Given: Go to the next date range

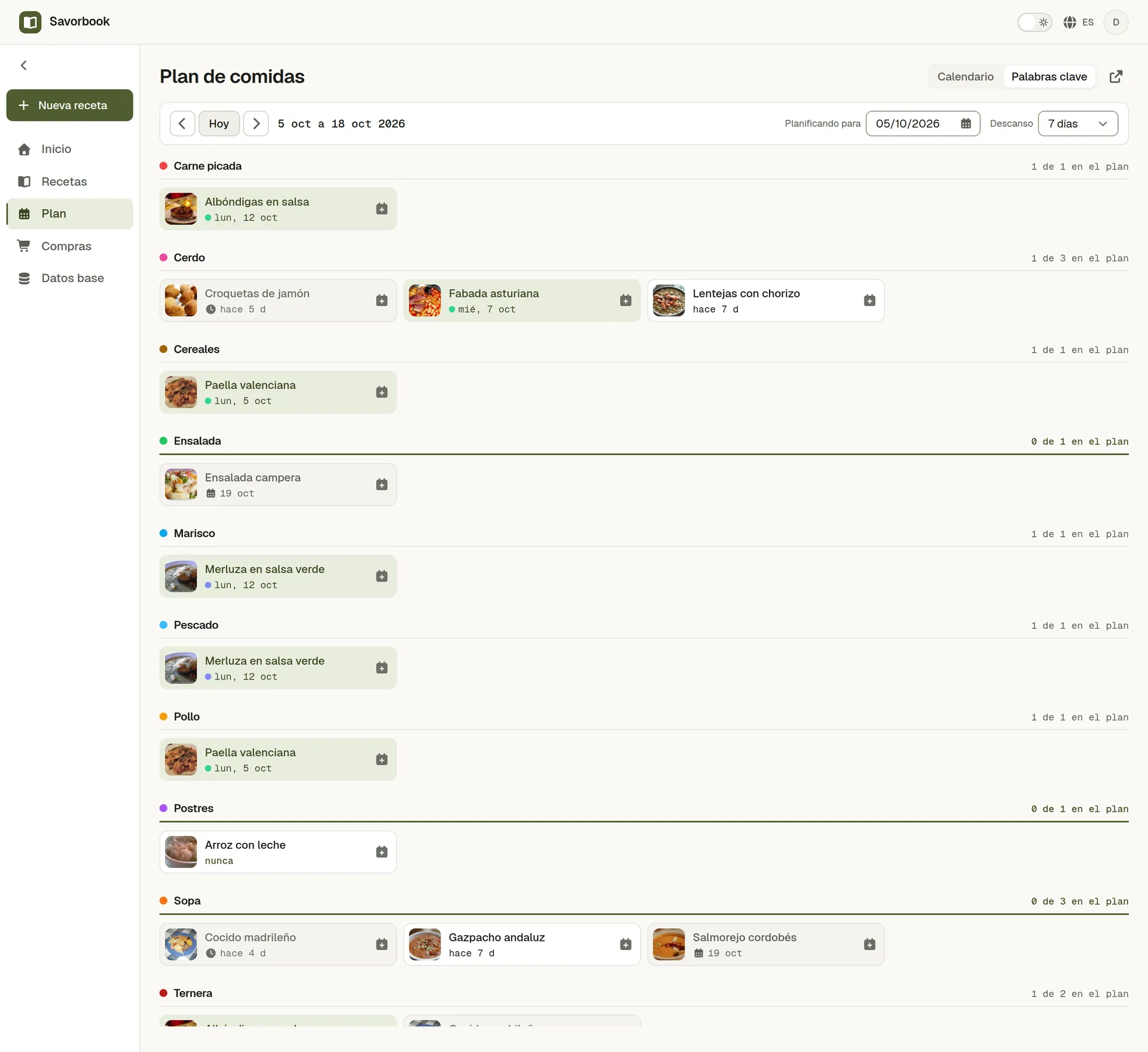Looking at the screenshot, I should click(x=256, y=124).
